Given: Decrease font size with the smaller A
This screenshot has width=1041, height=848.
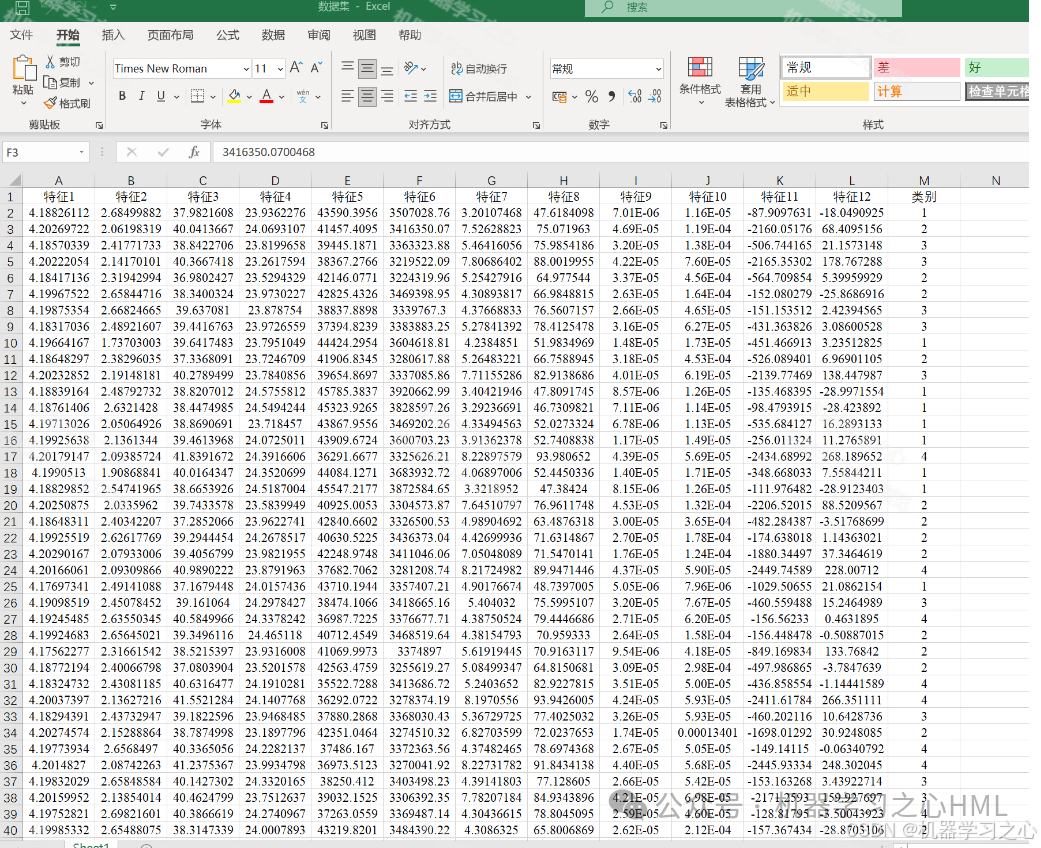Looking at the screenshot, I should [316, 68].
